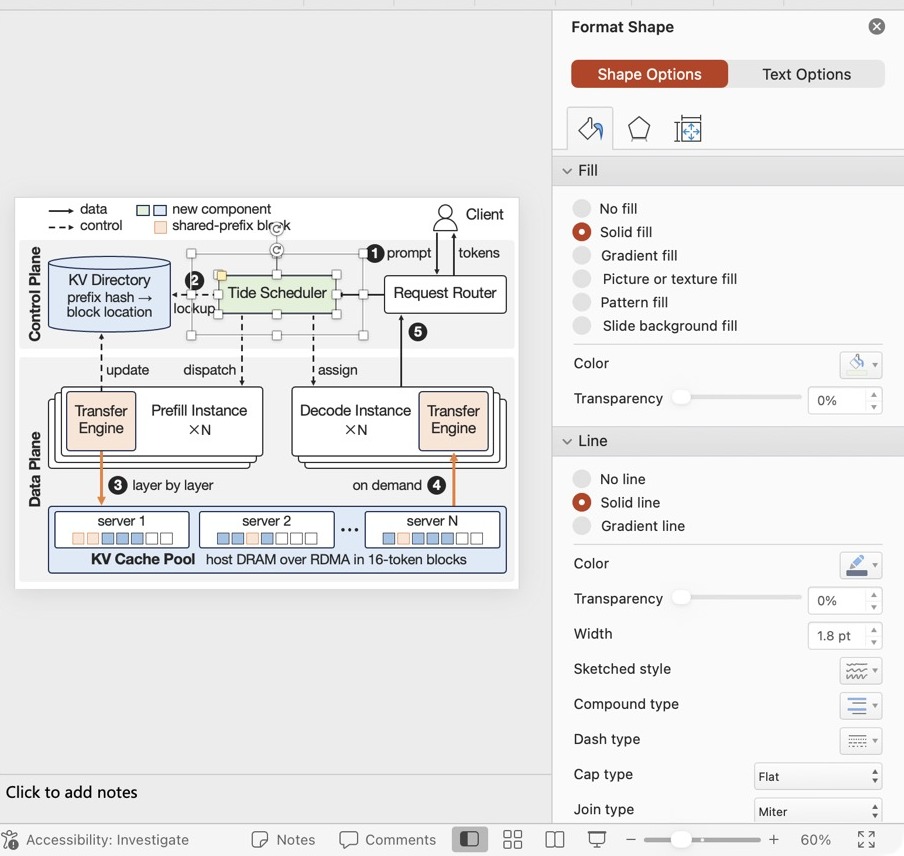
Task: Open the Compound type dropdown
Action: 860,705
